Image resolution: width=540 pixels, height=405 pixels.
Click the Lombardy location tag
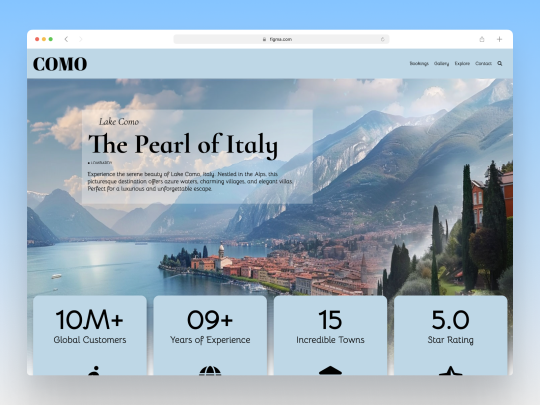(100, 163)
